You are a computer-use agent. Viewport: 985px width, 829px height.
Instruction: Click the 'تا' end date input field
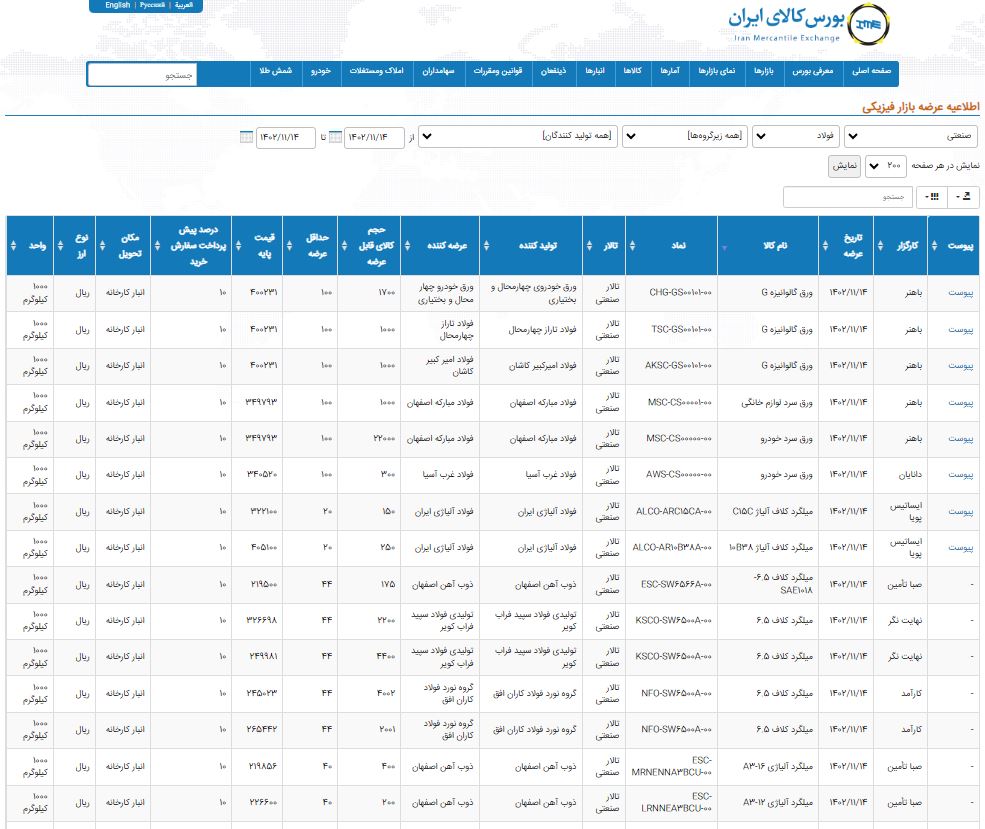pos(285,137)
